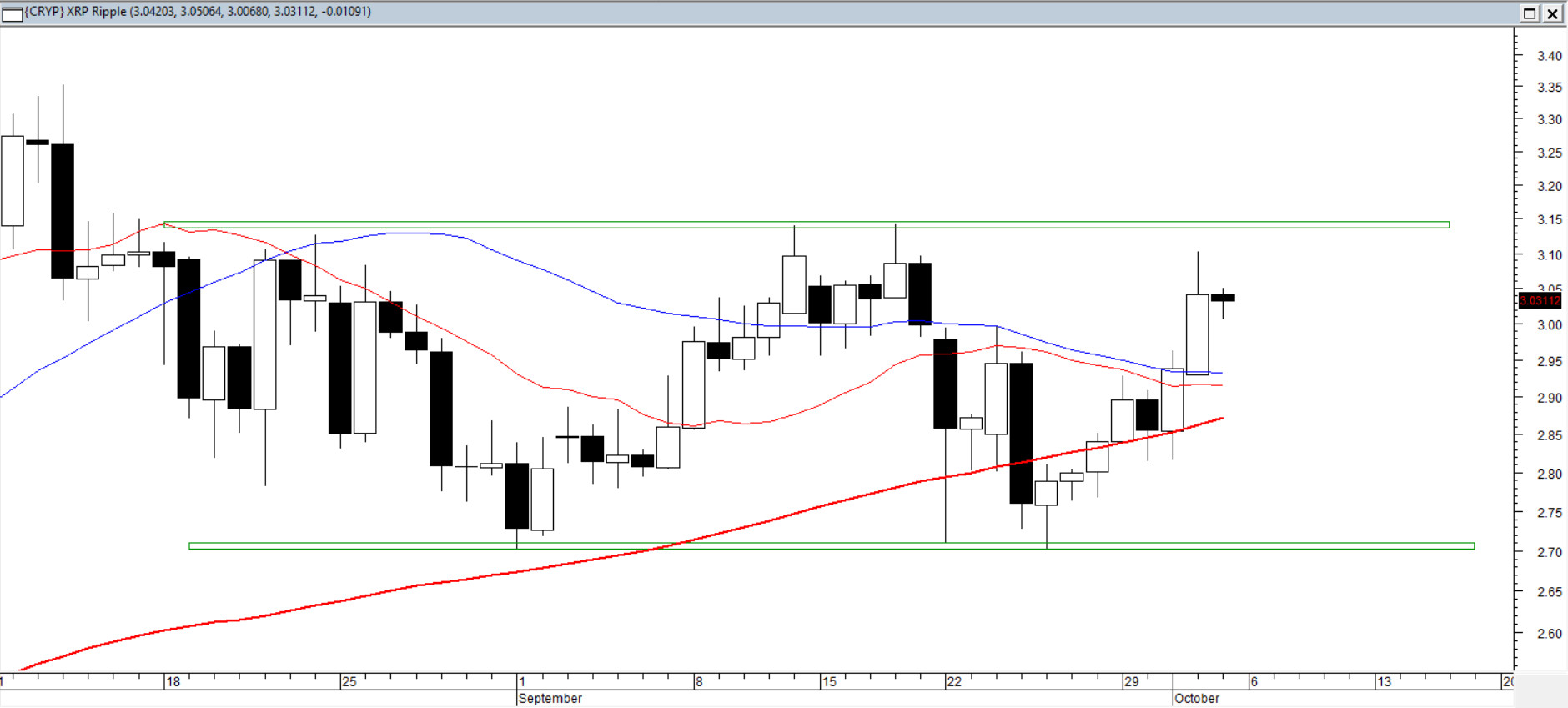Viewport: 1568px width, 708px height.
Task: Click the October label on the time axis
Action: (1197, 698)
